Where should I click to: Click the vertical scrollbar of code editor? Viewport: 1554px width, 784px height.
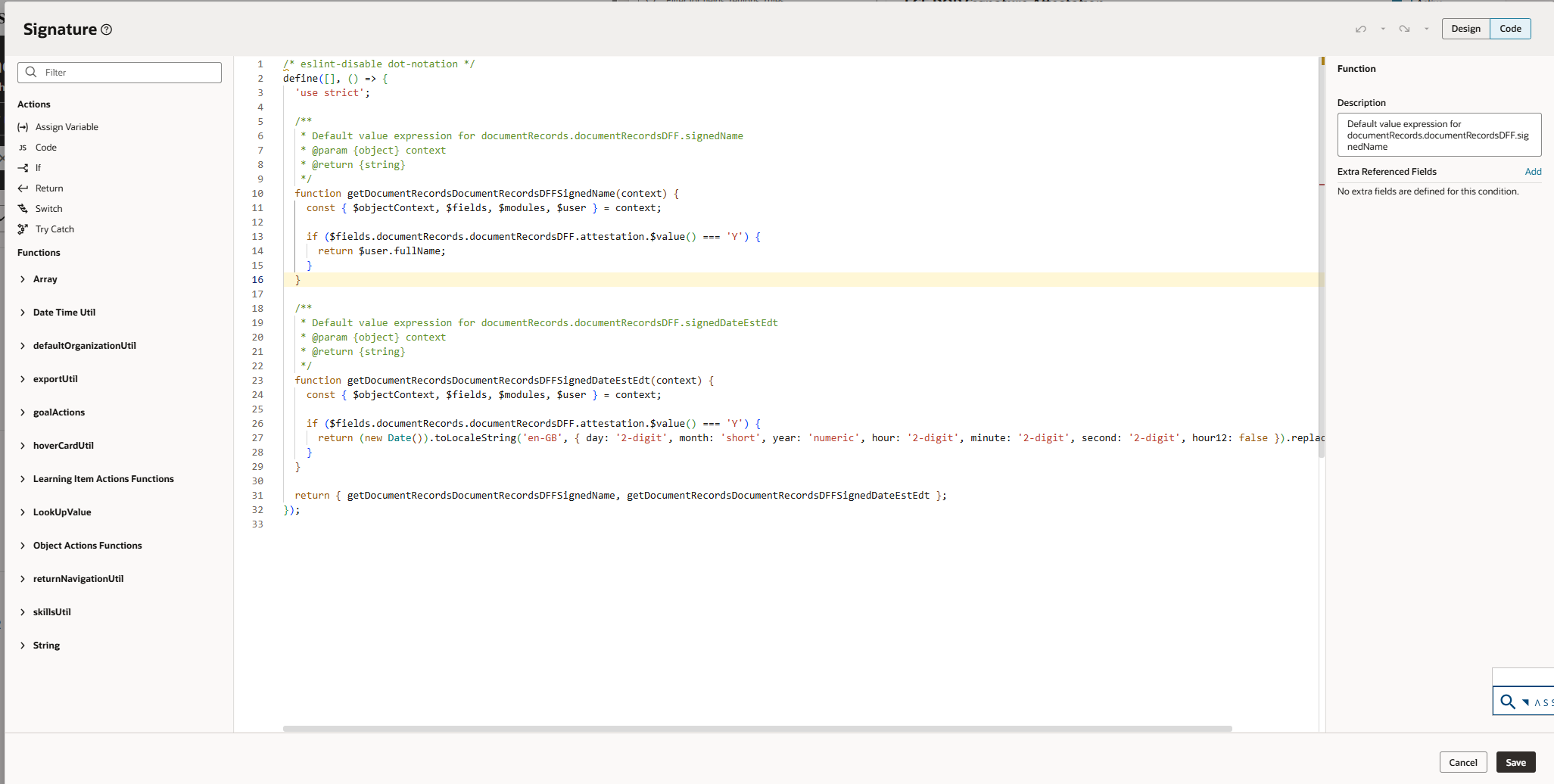(1322, 257)
